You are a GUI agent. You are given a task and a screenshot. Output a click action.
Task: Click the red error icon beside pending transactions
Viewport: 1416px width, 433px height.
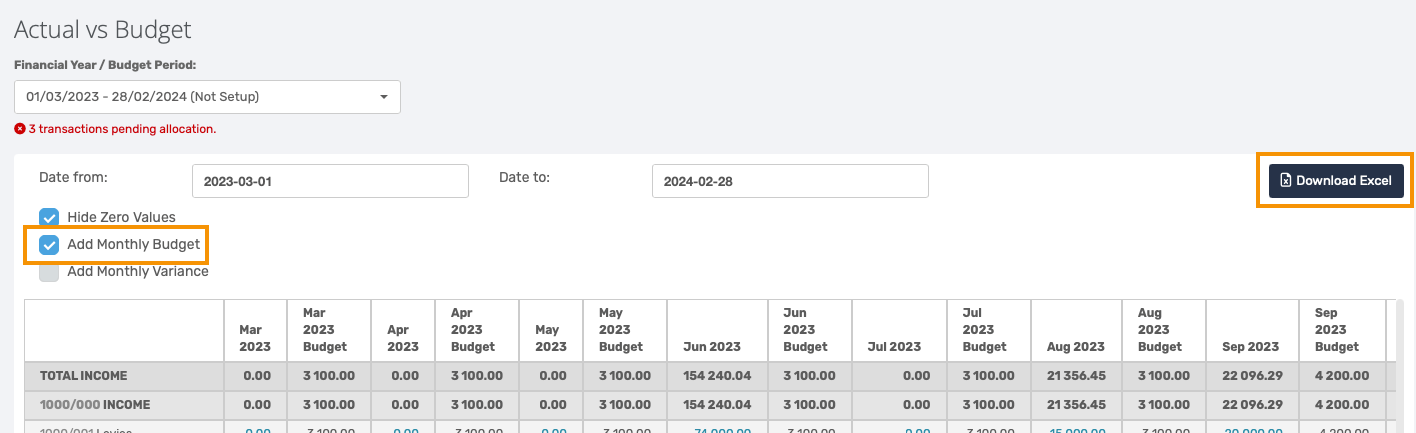coord(19,129)
